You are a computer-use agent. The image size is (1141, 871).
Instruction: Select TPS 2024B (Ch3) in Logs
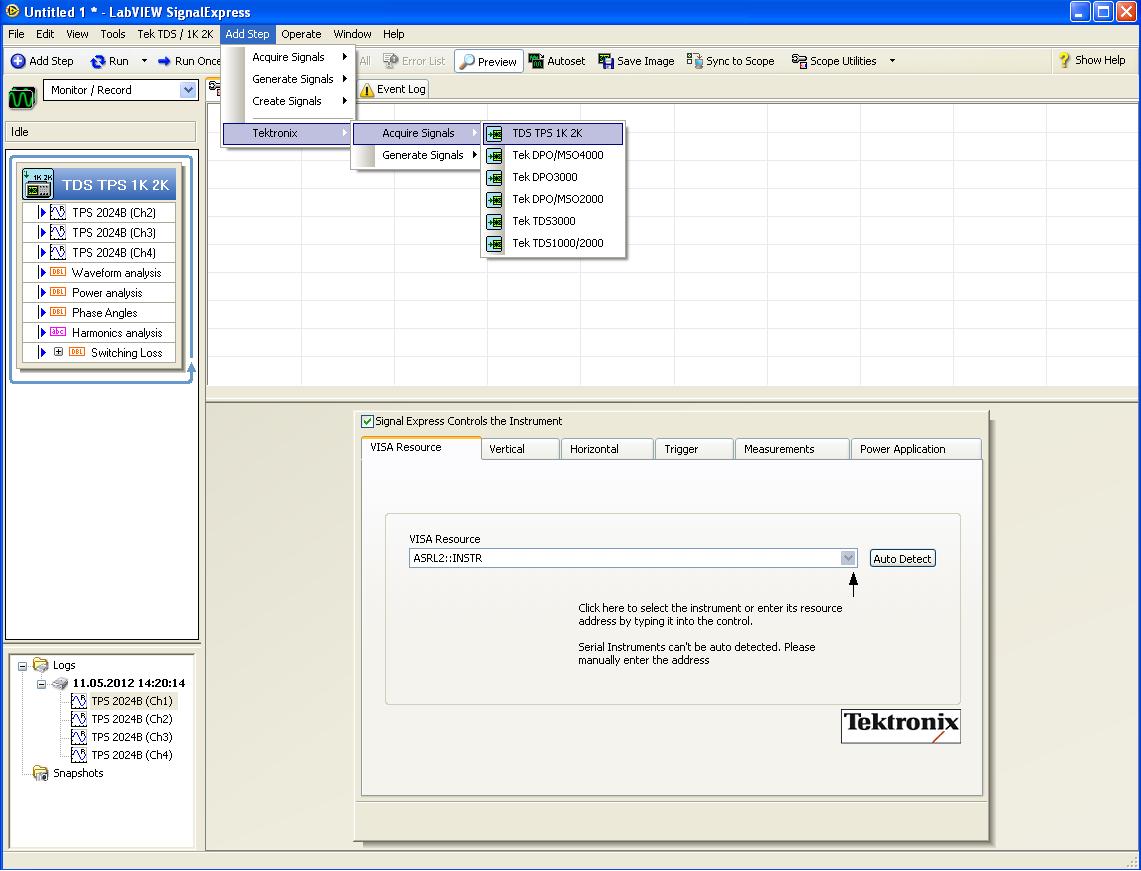tap(132, 737)
